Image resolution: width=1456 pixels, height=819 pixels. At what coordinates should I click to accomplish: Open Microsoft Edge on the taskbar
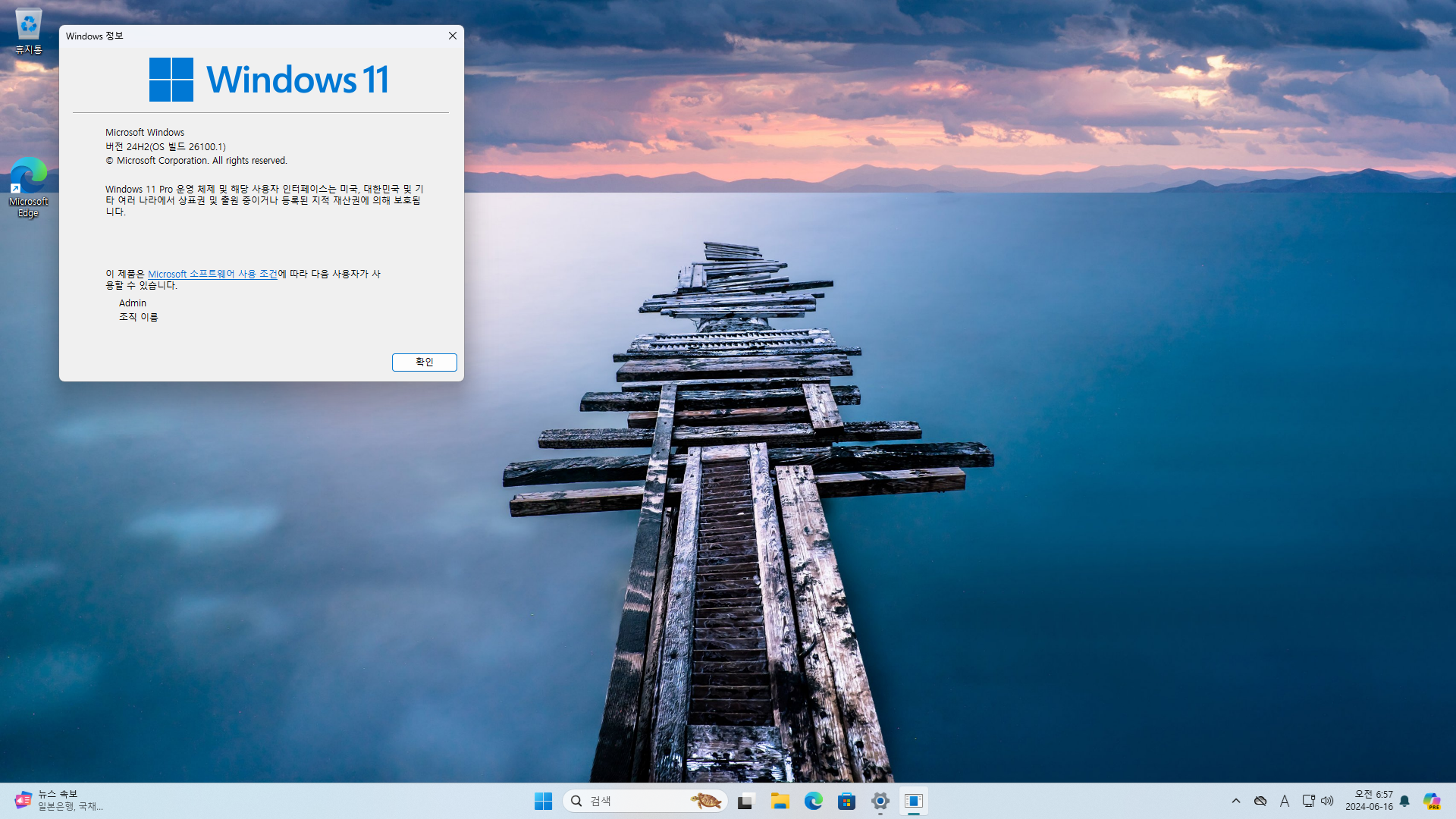pos(814,801)
